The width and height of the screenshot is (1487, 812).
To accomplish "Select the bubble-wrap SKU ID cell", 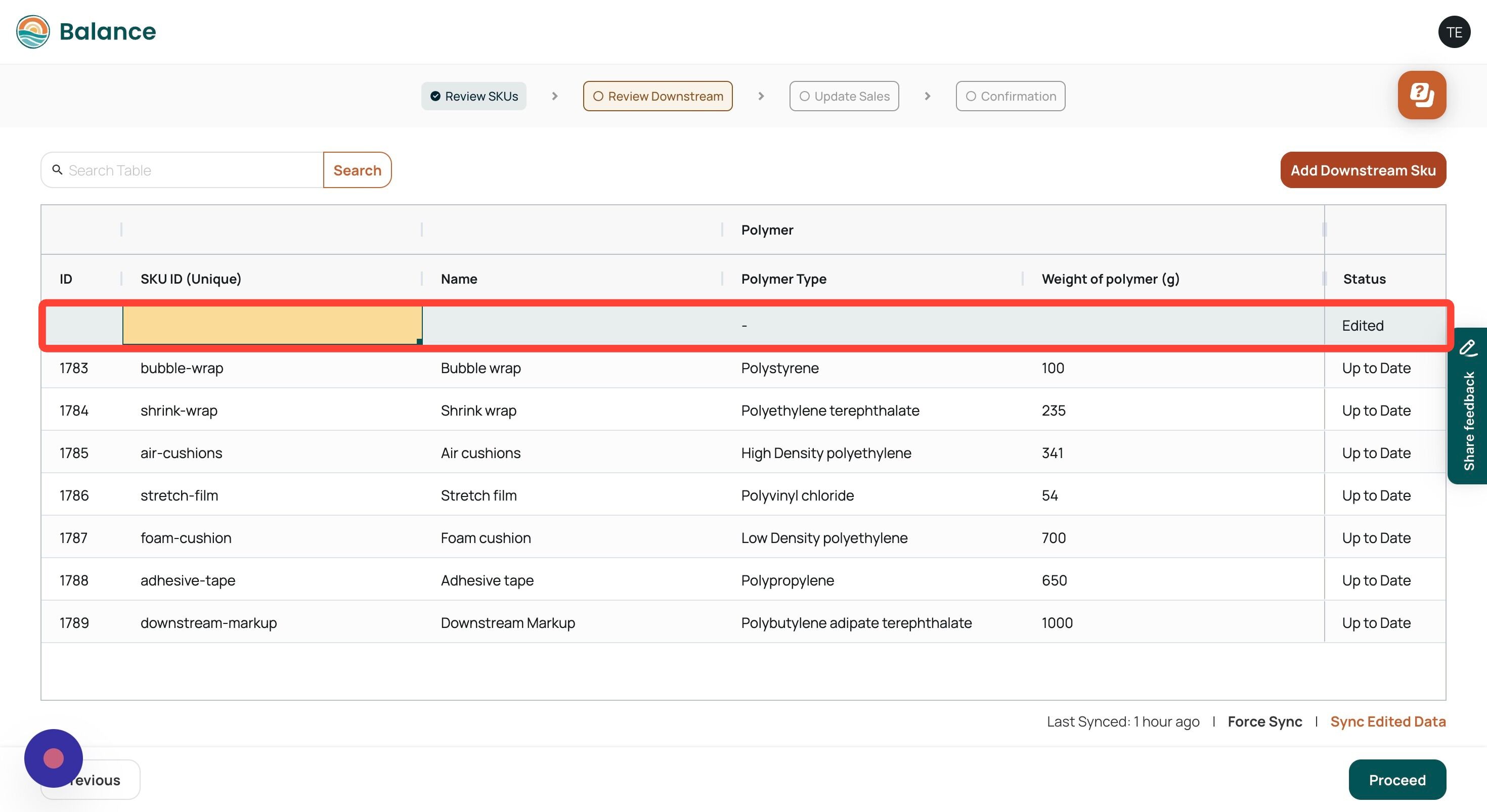I will pos(272,368).
